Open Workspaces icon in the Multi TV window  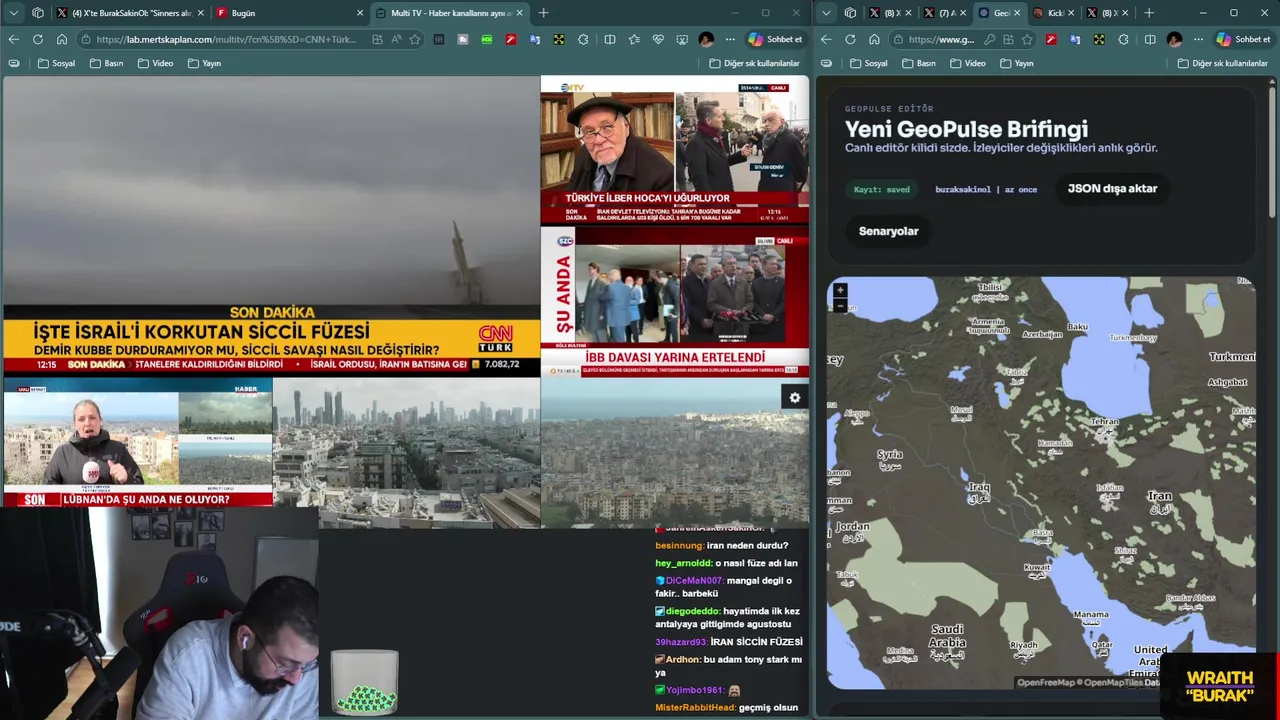(38, 13)
